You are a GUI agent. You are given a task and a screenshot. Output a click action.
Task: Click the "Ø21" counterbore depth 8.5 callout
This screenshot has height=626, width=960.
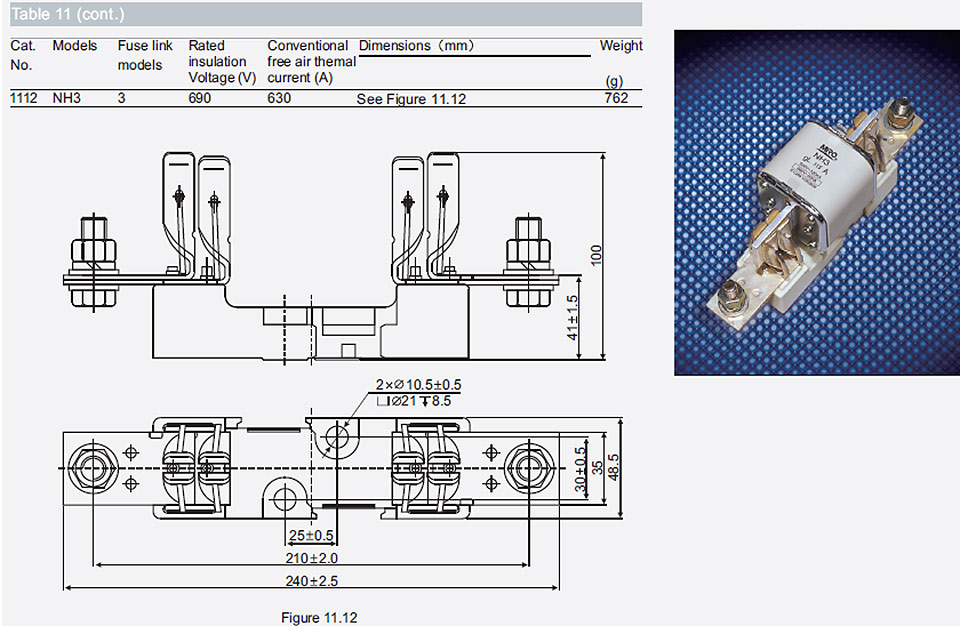click(x=414, y=401)
